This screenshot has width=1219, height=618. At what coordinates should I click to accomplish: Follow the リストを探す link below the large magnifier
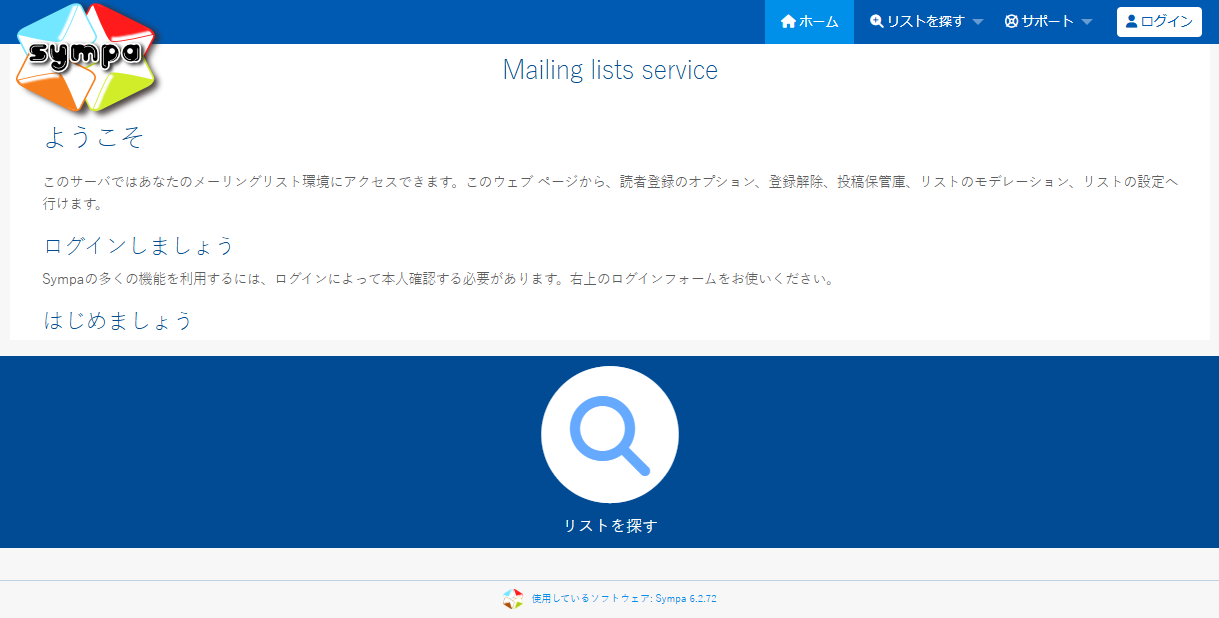tap(610, 526)
